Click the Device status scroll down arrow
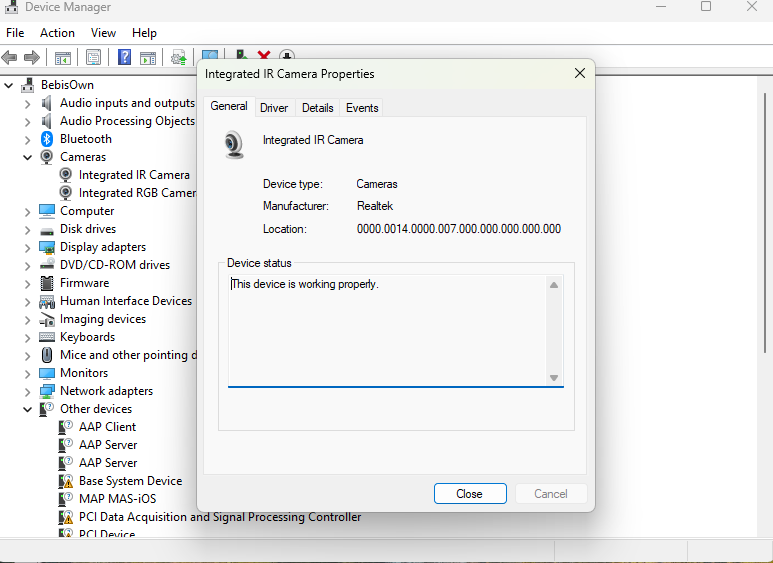This screenshot has width=773, height=563. click(554, 378)
